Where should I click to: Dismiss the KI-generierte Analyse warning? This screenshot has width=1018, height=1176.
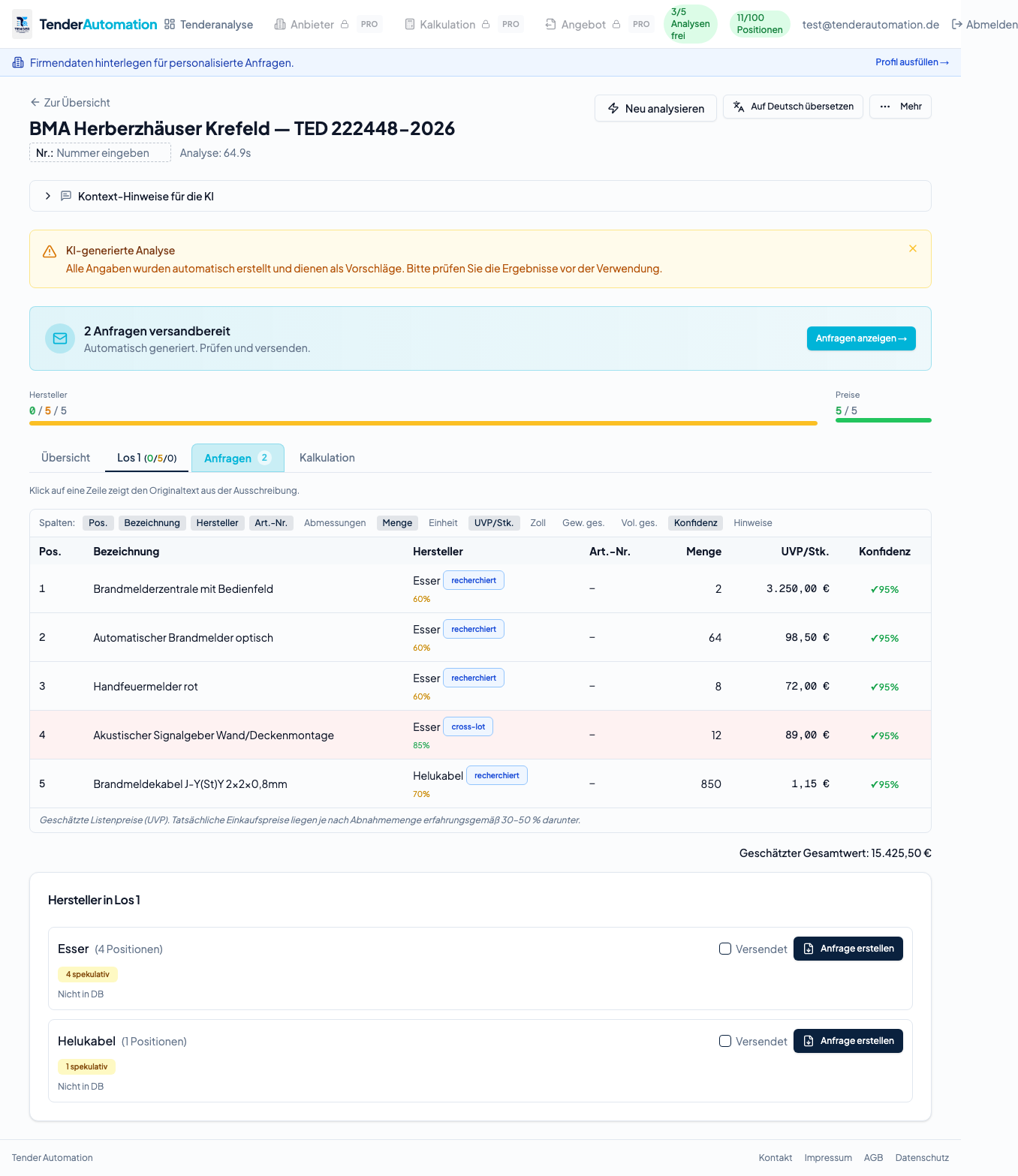pos(912,248)
